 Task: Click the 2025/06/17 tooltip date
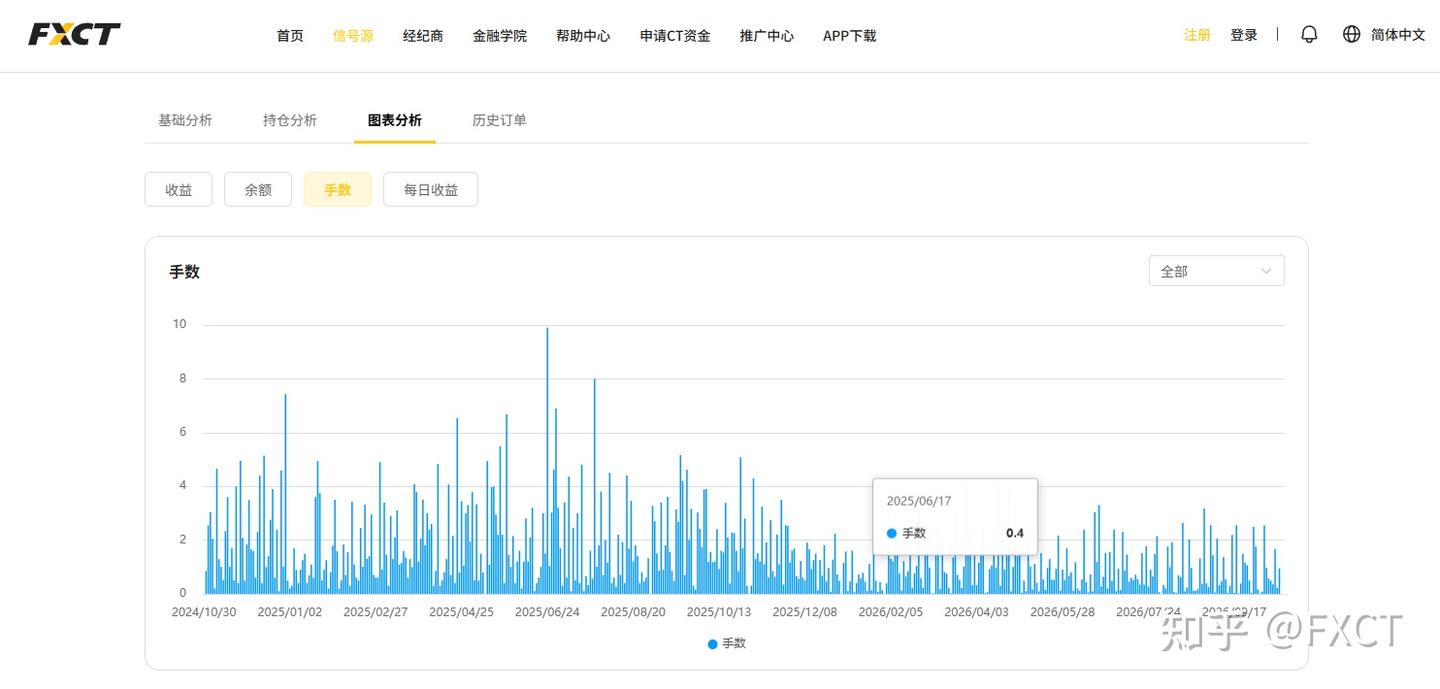(x=919, y=501)
